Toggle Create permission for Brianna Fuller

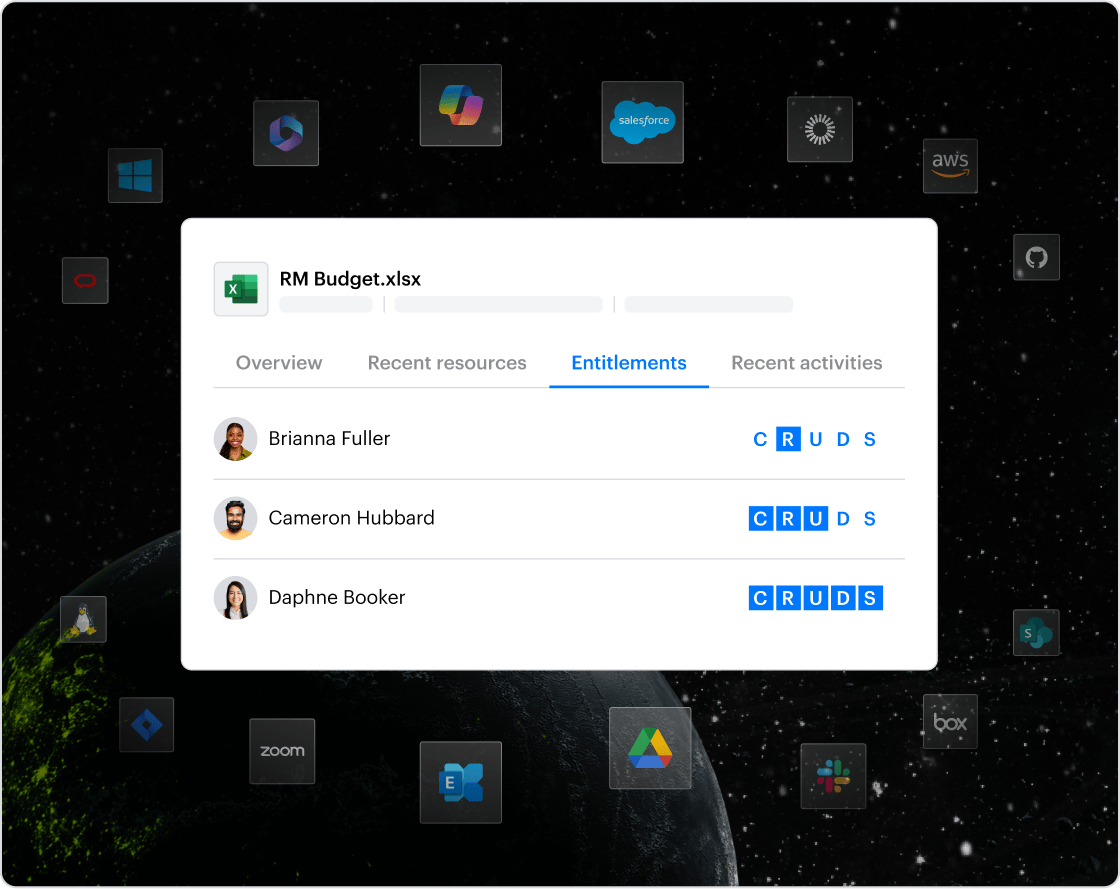pyautogui.click(x=760, y=439)
